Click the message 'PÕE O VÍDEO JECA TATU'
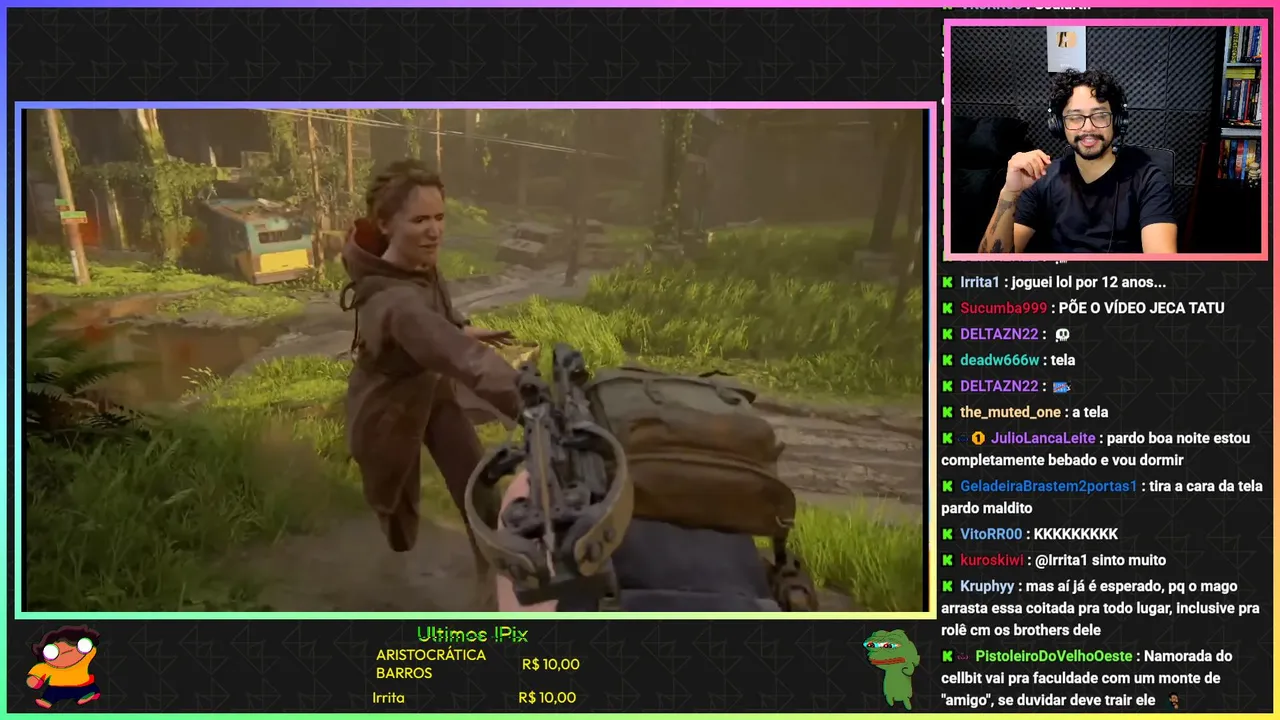 1141,308
